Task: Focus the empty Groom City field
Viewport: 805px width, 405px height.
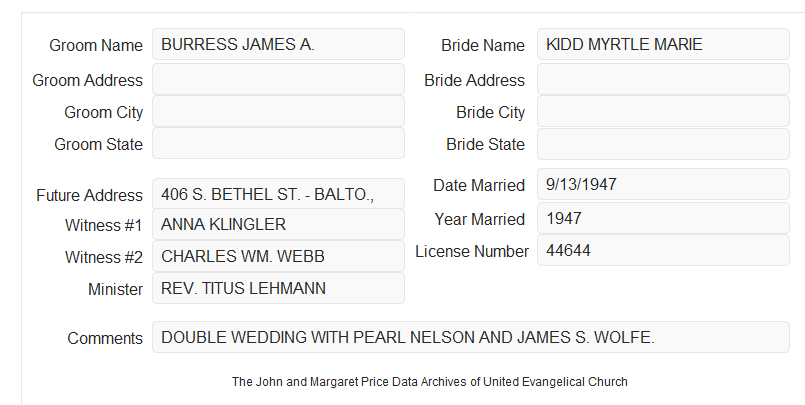Action: 278,111
